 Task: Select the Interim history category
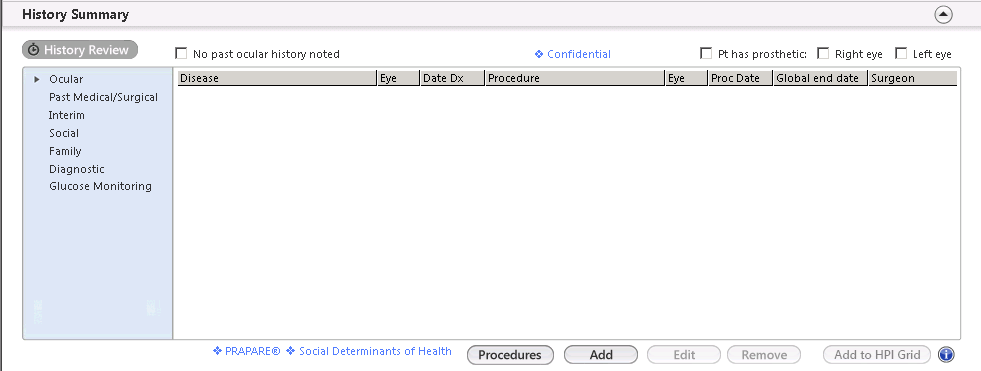pyautogui.click(x=66, y=115)
